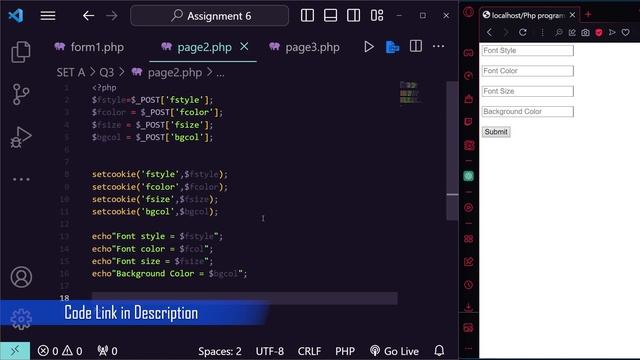Expand the SET A breadcrumb
640x360 pixels.
[x=71, y=73]
